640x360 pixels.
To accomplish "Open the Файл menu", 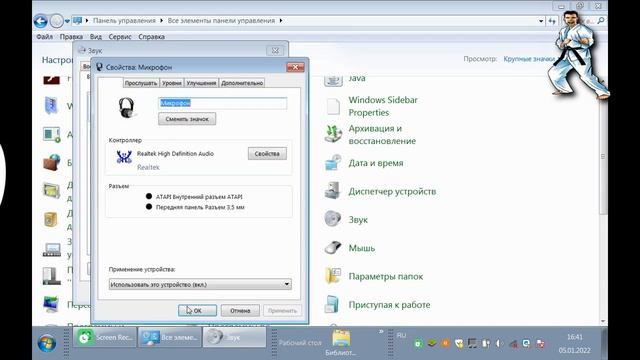I will (x=44, y=37).
